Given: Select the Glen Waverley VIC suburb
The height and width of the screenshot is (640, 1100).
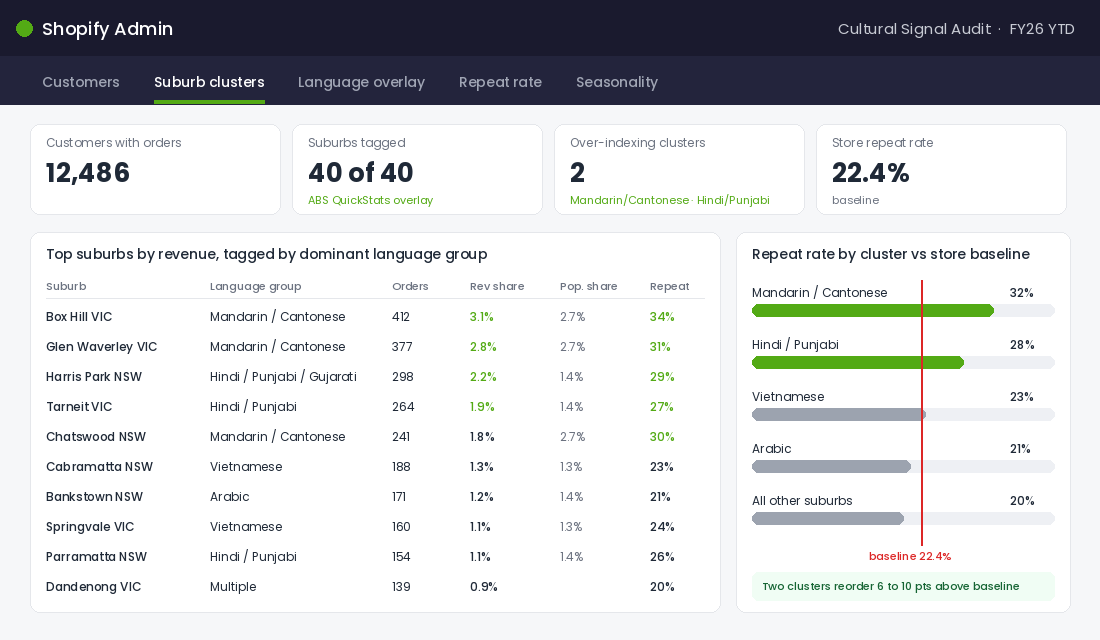Looking at the screenshot, I should click(x=102, y=347).
